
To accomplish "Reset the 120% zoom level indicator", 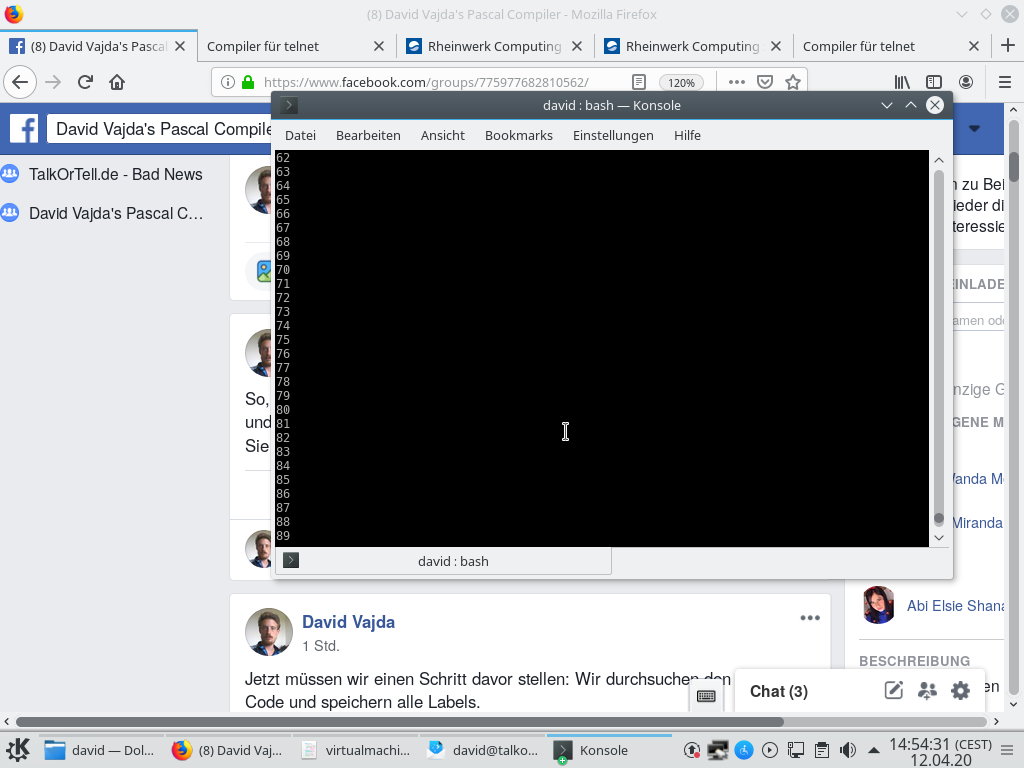I will tap(681, 82).
